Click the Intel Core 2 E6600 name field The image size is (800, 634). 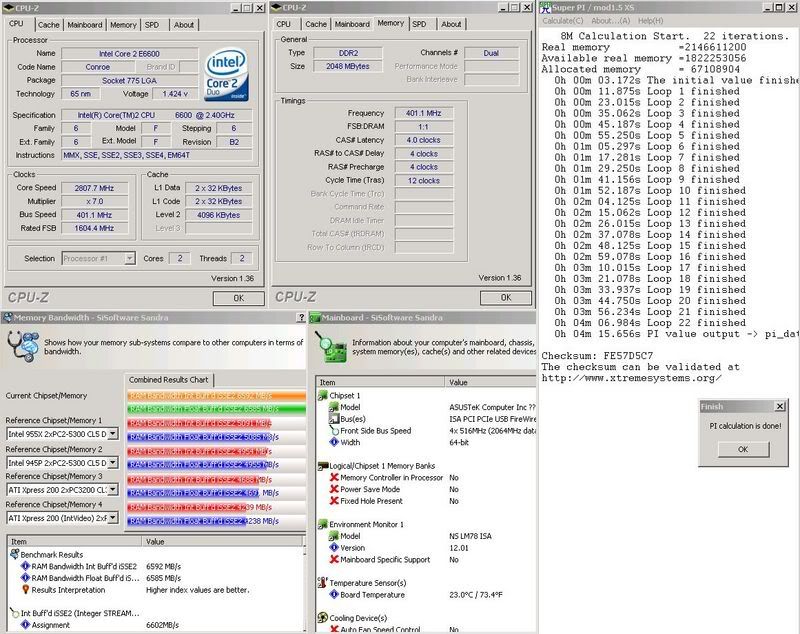pyautogui.click(x=130, y=54)
